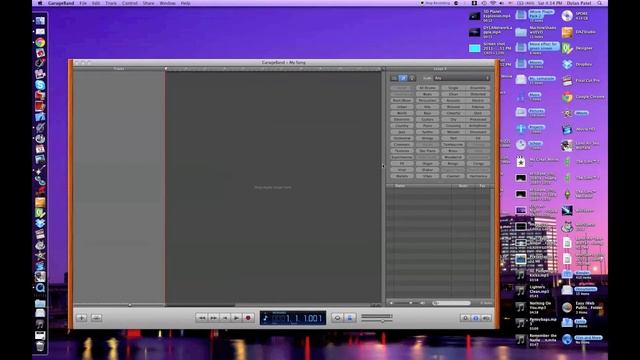Image resolution: width=640 pixels, height=360 pixels.
Task: Select the Tambourine keyword button
Action: pyautogui.click(x=453, y=144)
